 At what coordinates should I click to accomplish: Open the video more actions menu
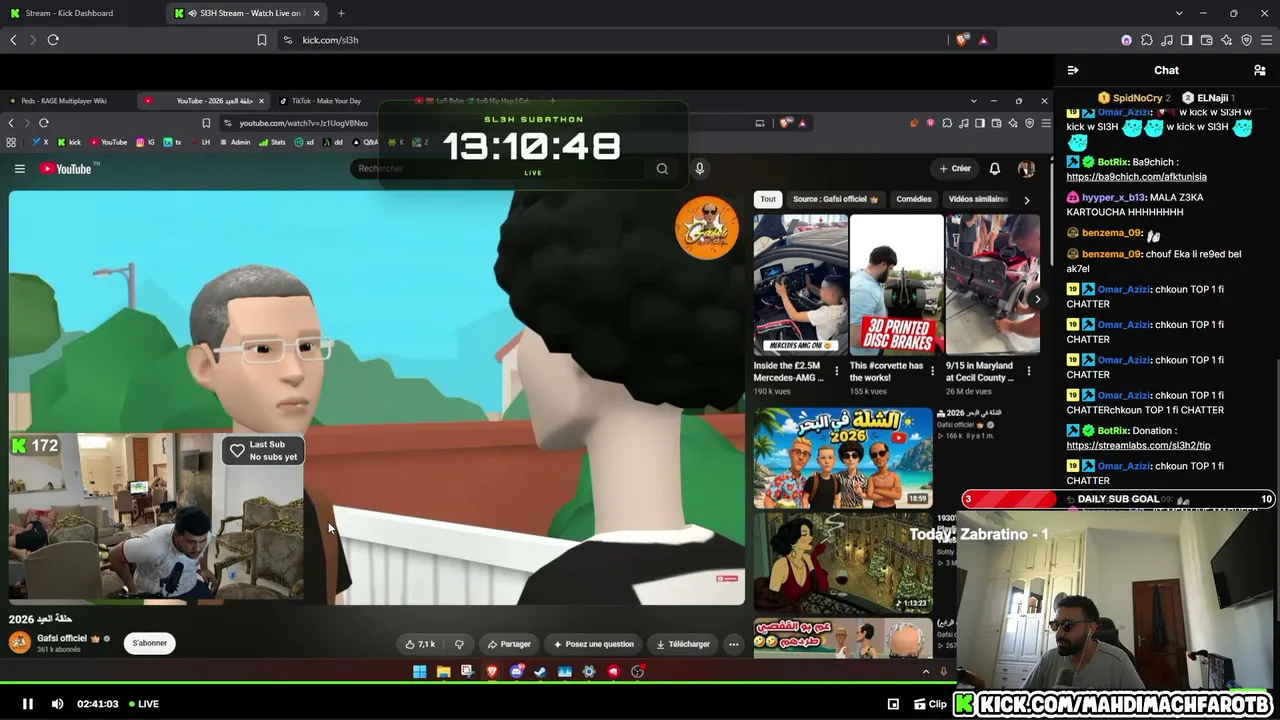point(734,644)
